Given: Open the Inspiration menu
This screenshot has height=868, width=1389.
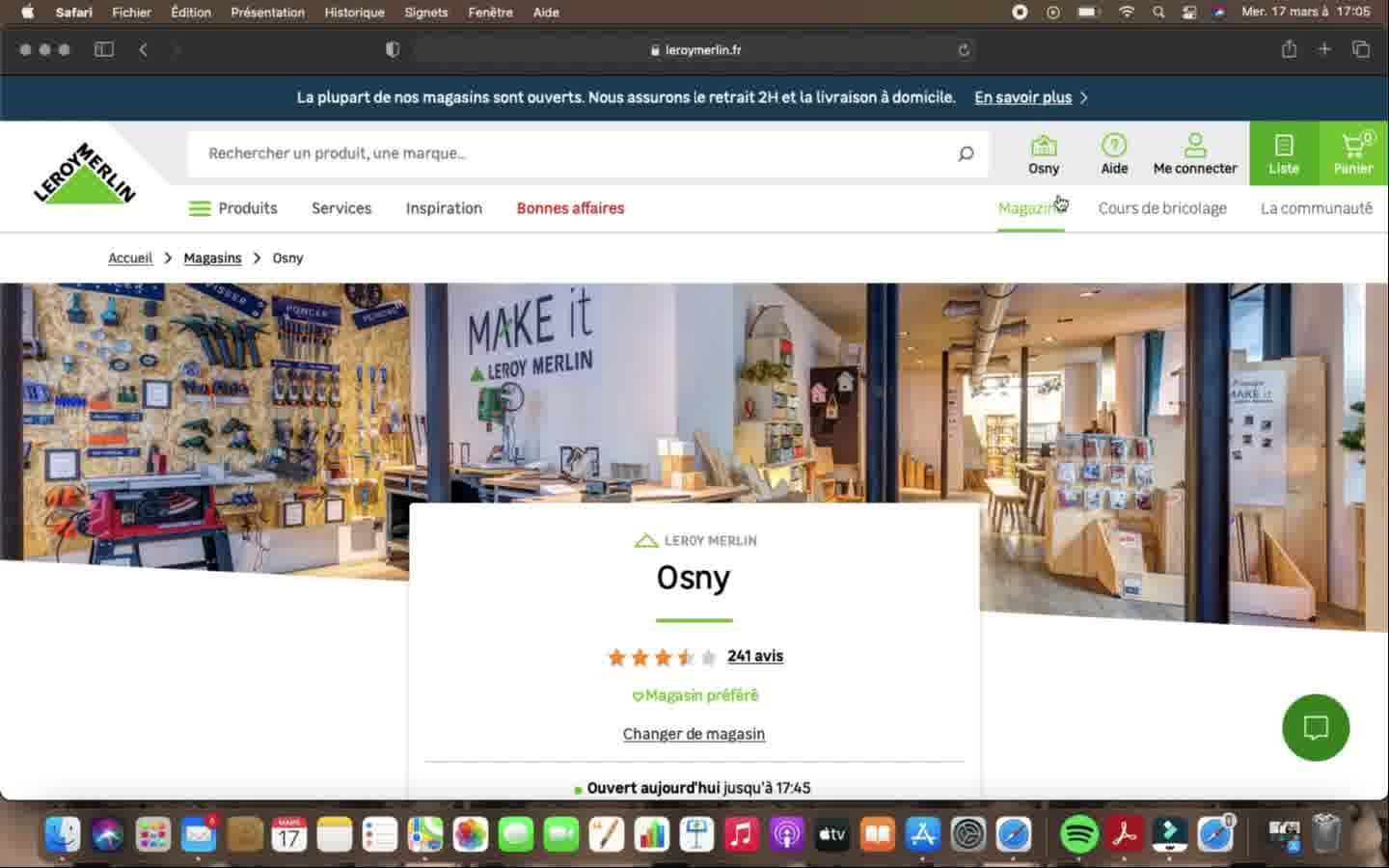Looking at the screenshot, I should [444, 208].
